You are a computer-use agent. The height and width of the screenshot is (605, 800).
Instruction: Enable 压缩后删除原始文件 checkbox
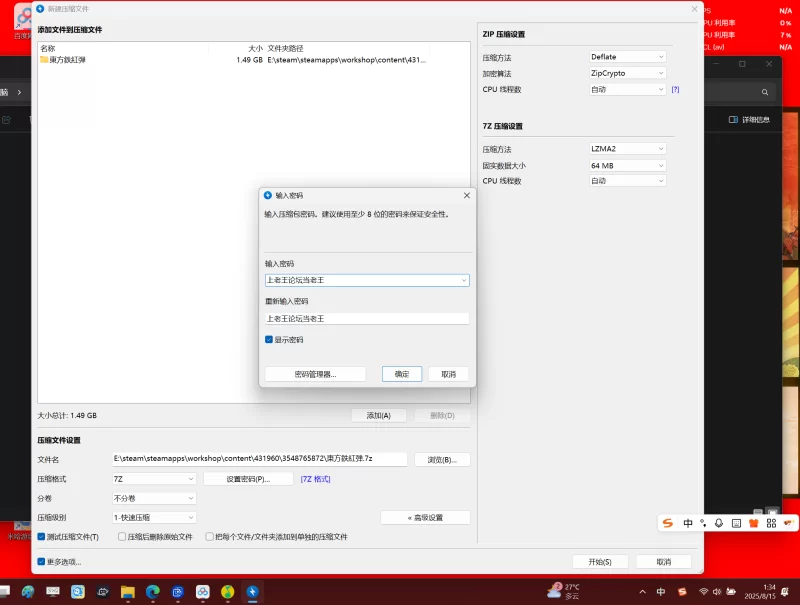click(x=122, y=537)
